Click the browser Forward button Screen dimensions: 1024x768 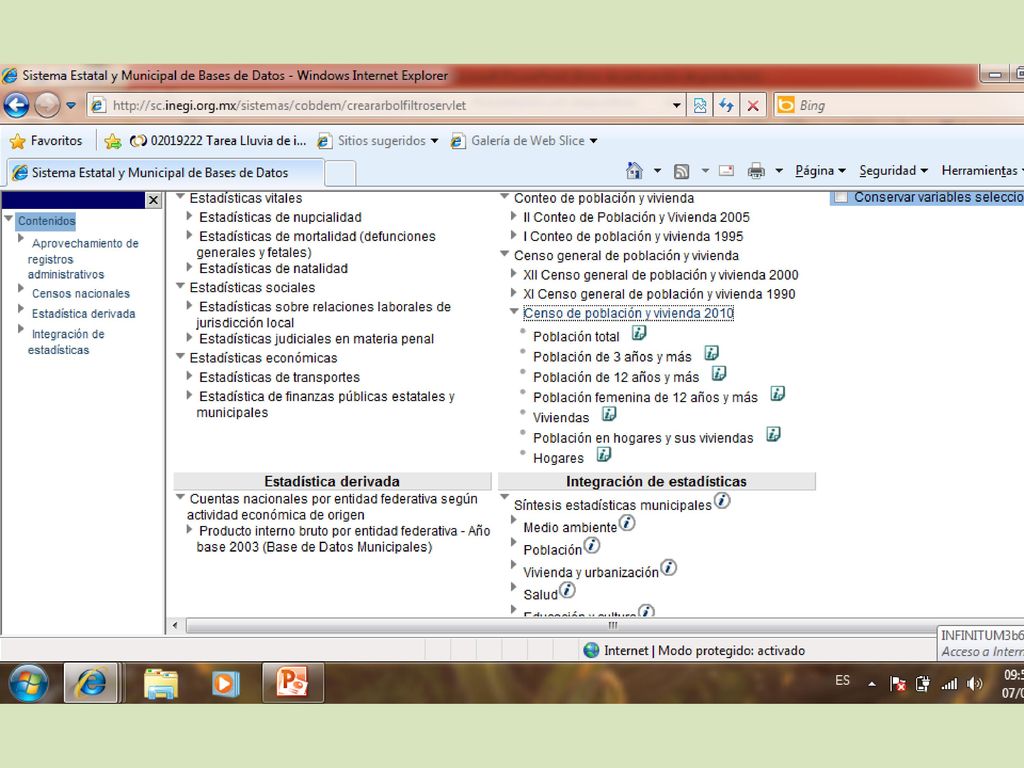click(x=47, y=105)
